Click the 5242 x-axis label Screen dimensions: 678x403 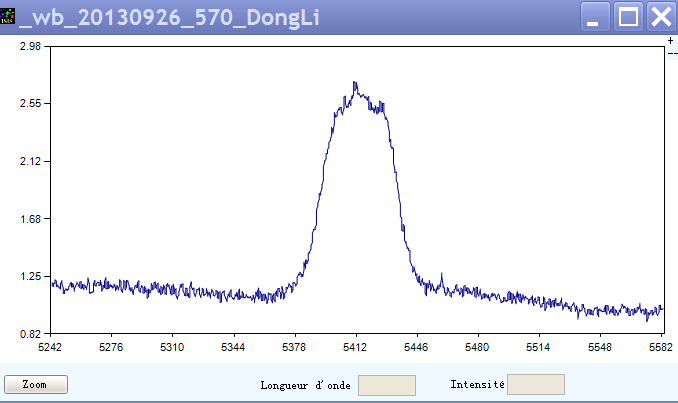(50, 347)
